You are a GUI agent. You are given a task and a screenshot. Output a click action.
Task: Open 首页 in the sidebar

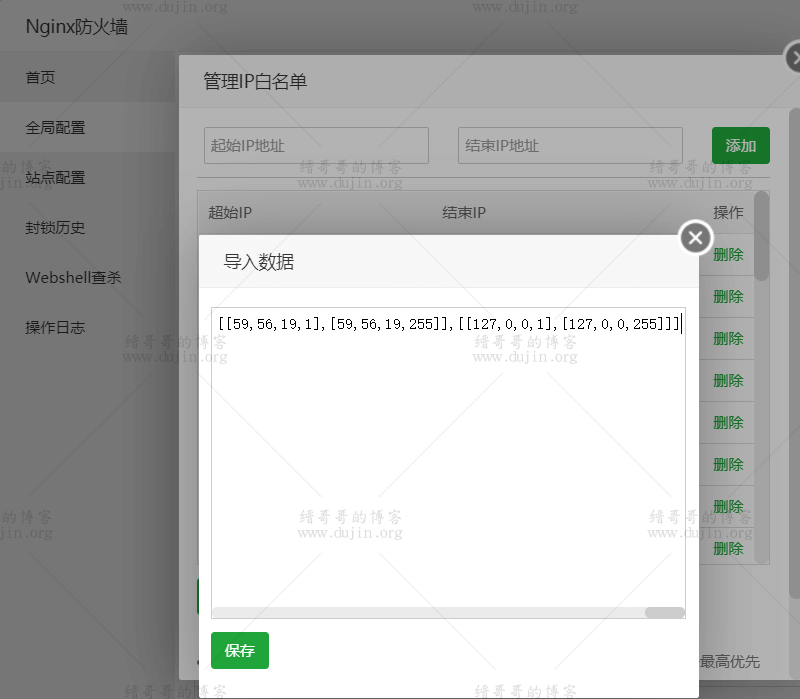(40, 78)
